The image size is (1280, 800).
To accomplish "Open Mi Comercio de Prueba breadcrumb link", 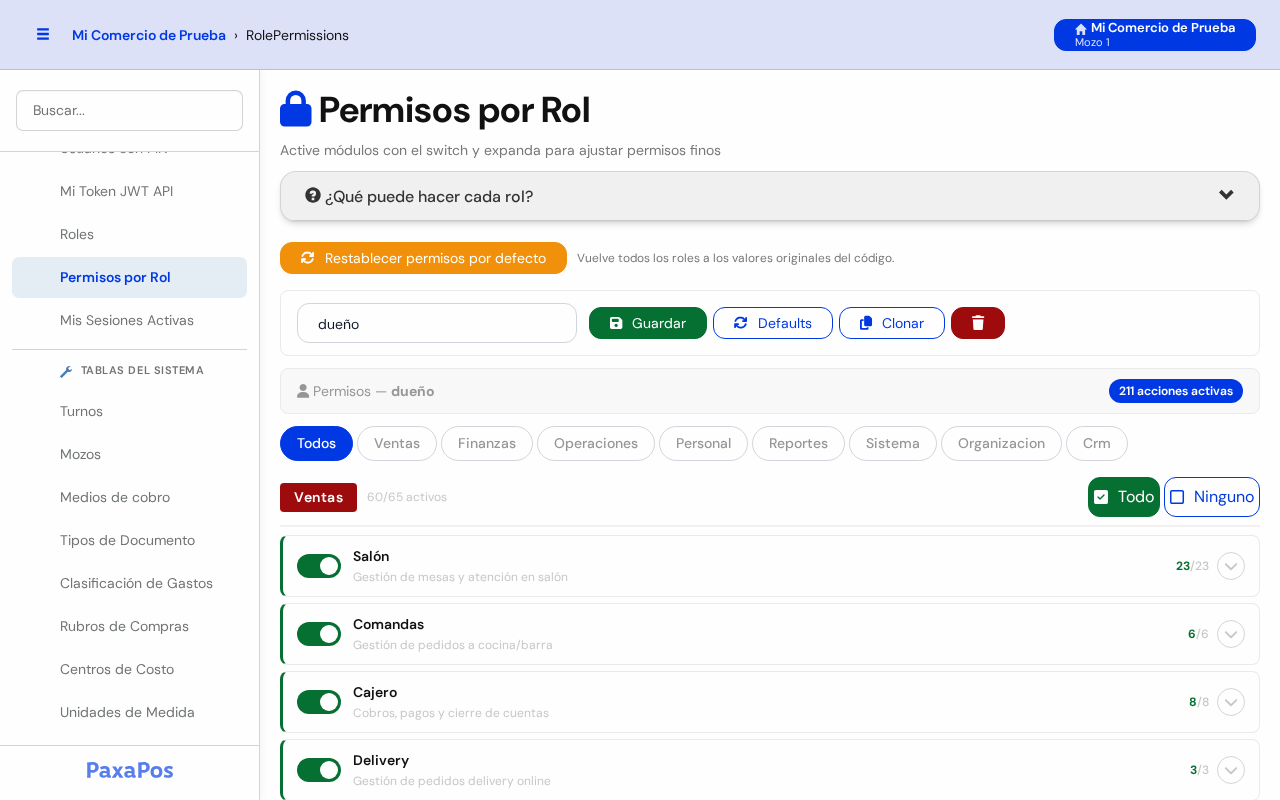I will [x=149, y=35].
